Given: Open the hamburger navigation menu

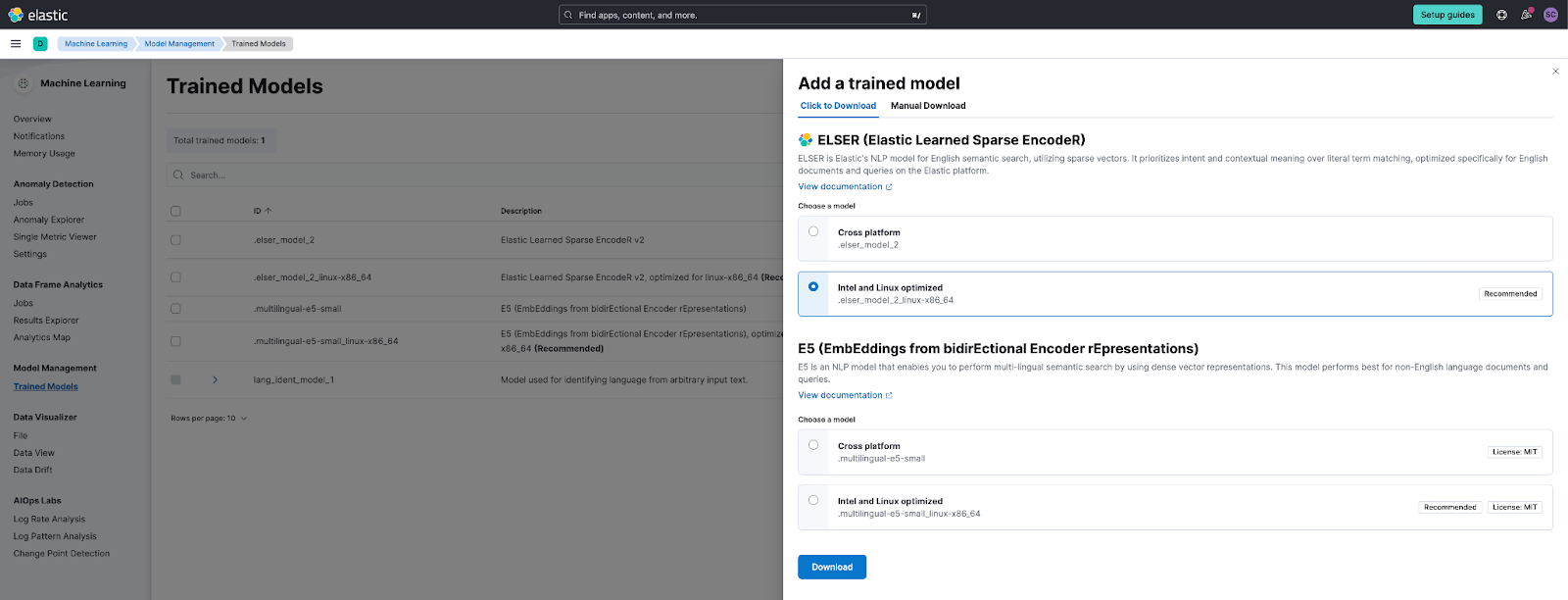Looking at the screenshot, I should [16, 43].
